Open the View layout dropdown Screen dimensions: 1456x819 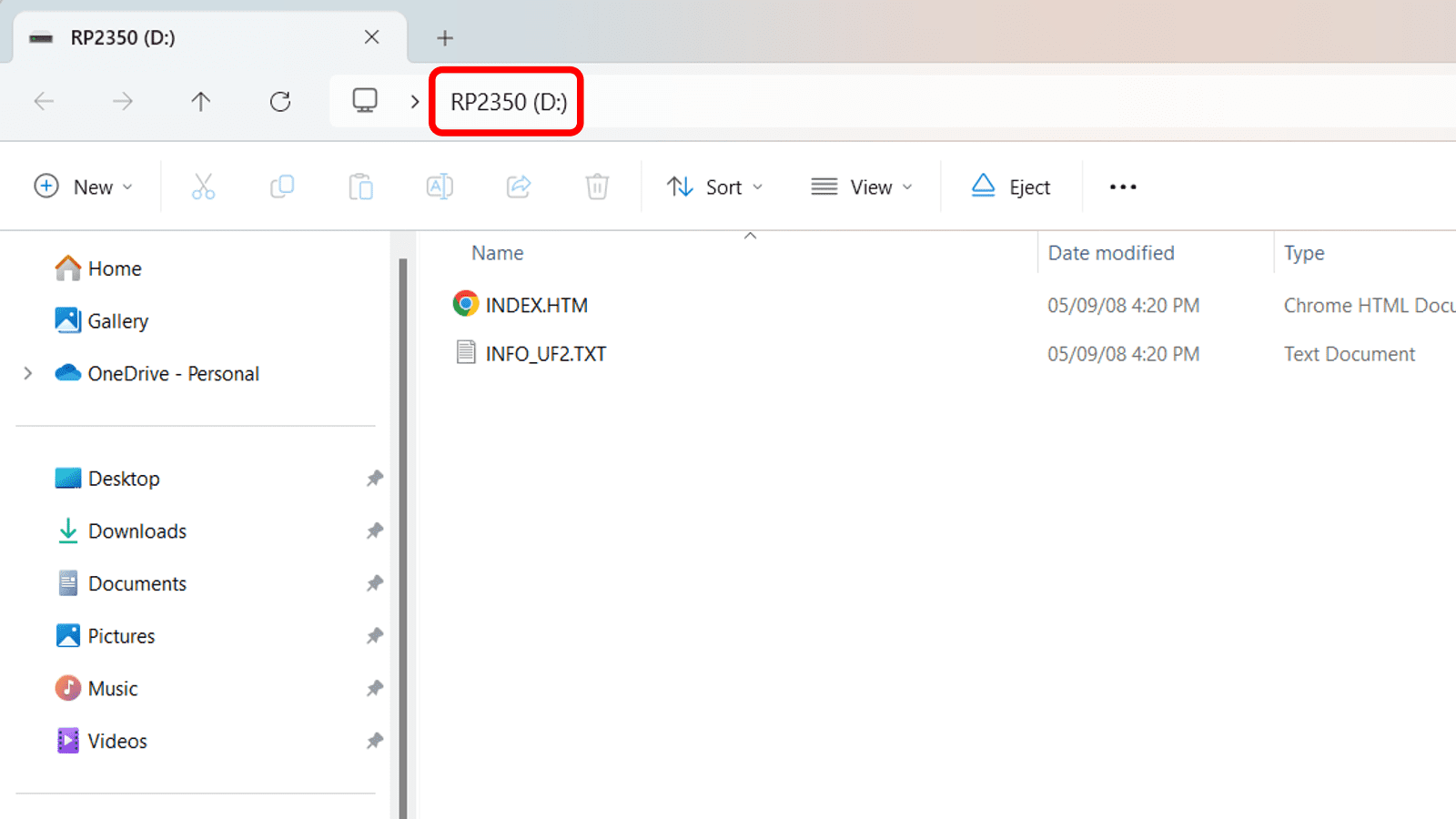coord(862,187)
